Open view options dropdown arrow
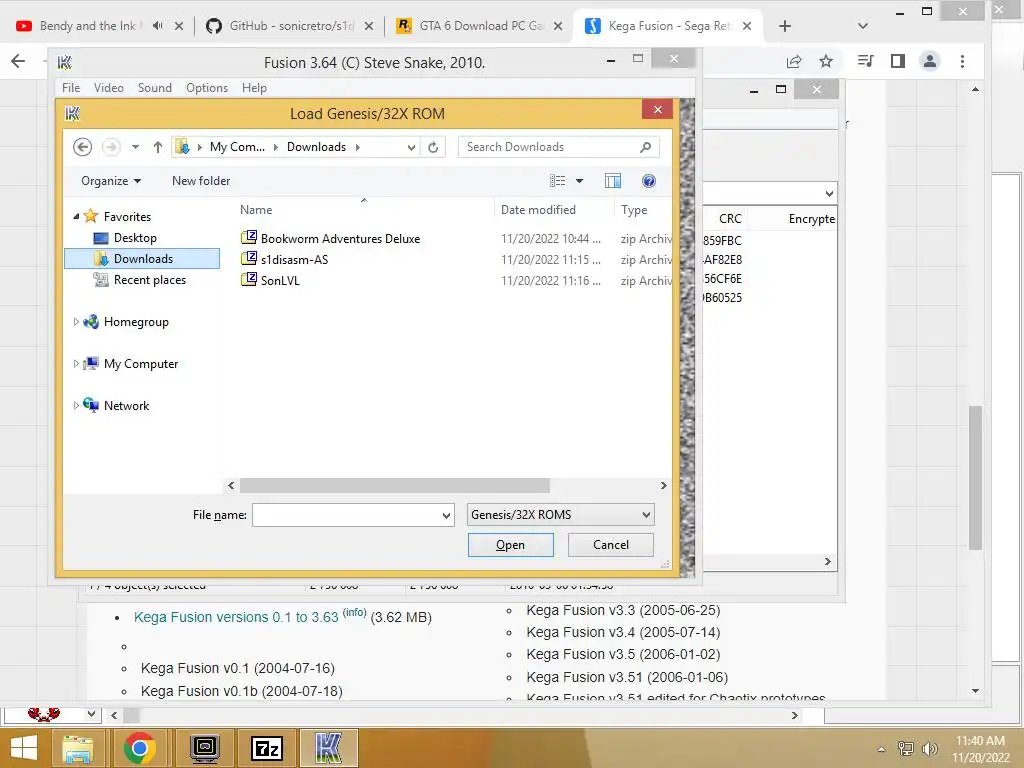The width and height of the screenshot is (1024, 768). coord(579,181)
